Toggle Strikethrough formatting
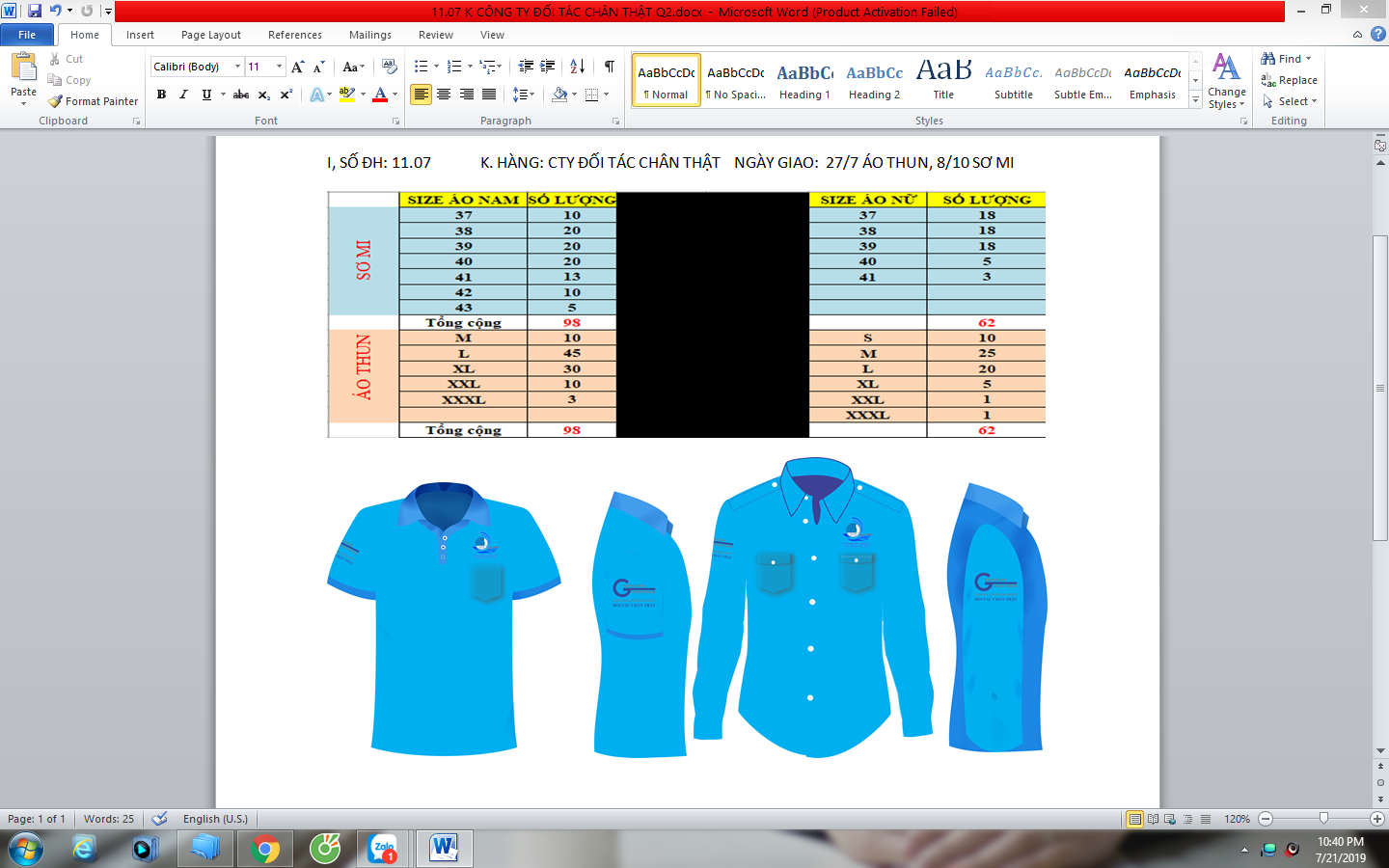This screenshot has width=1389, height=868. pyautogui.click(x=241, y=95)
